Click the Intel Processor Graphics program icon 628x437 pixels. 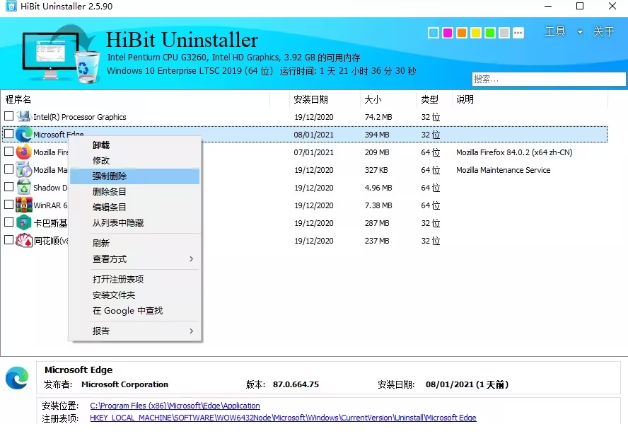[x=24, y=117]
